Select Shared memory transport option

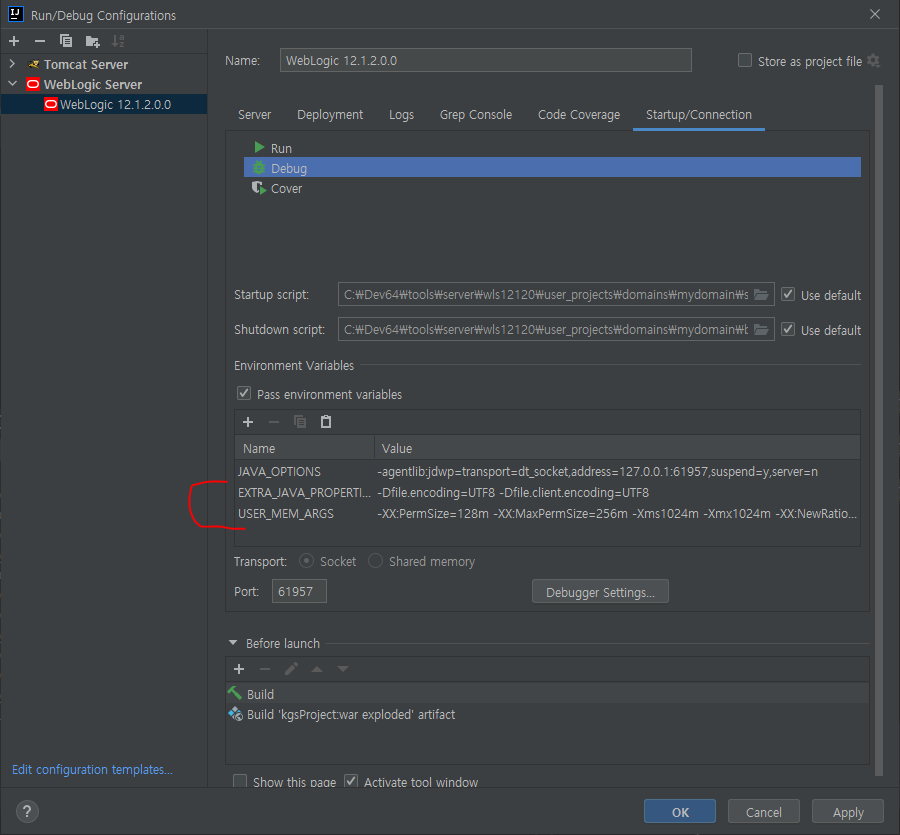(x=375, y=561)
